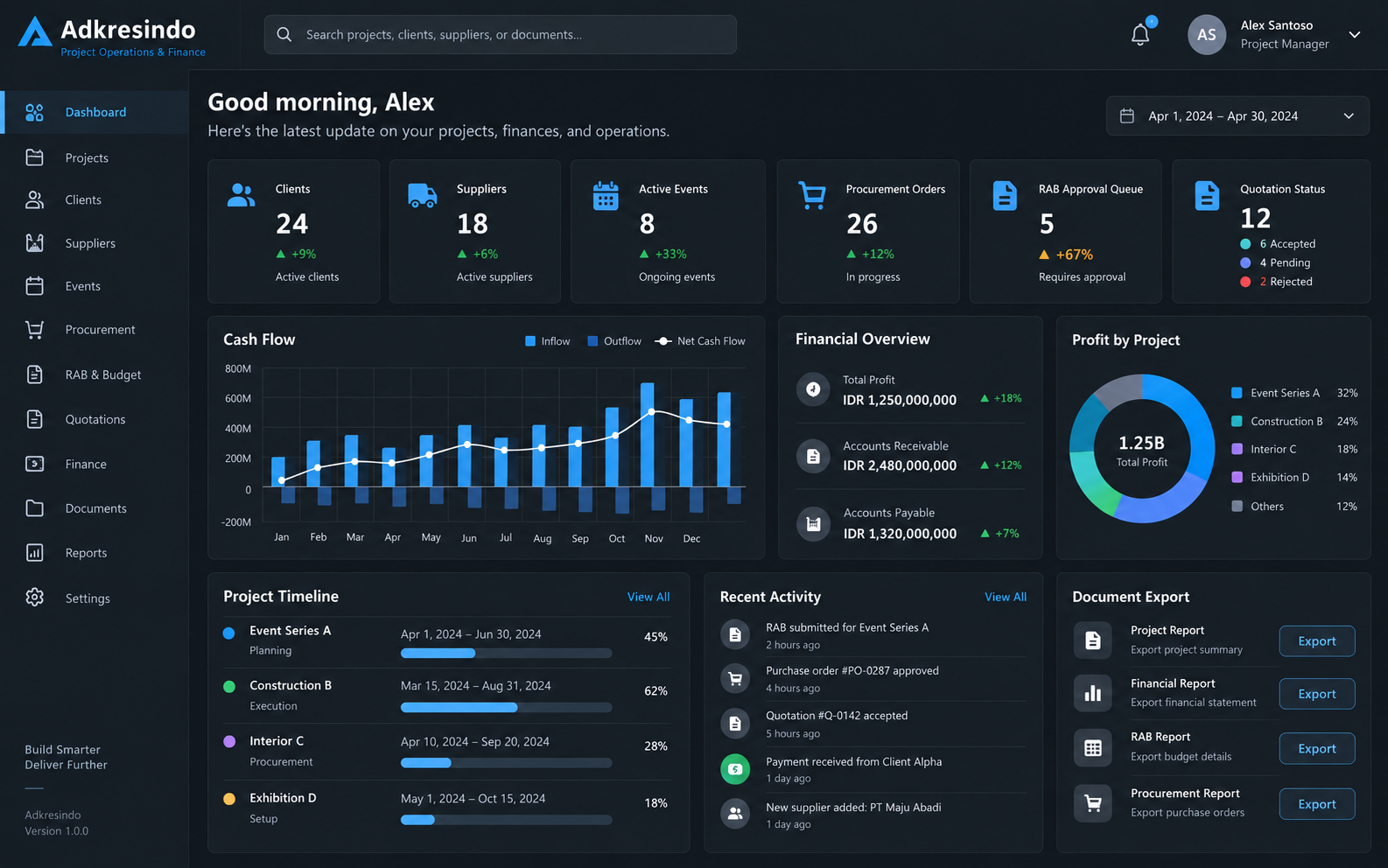Expand the user profile menu chevron
Image resolution: width=1388 pixels, height=868 pixels.
(1355, 35)
